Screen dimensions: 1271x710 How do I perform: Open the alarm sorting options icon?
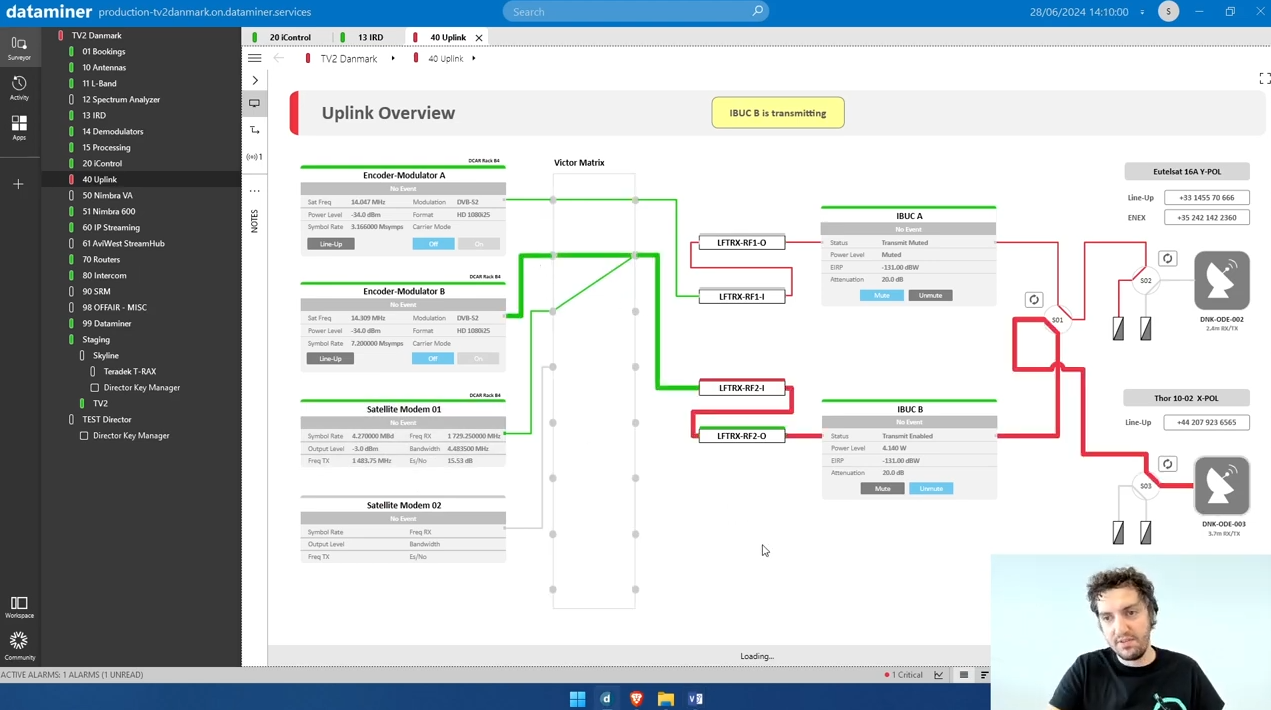click(x=984, y=675)
